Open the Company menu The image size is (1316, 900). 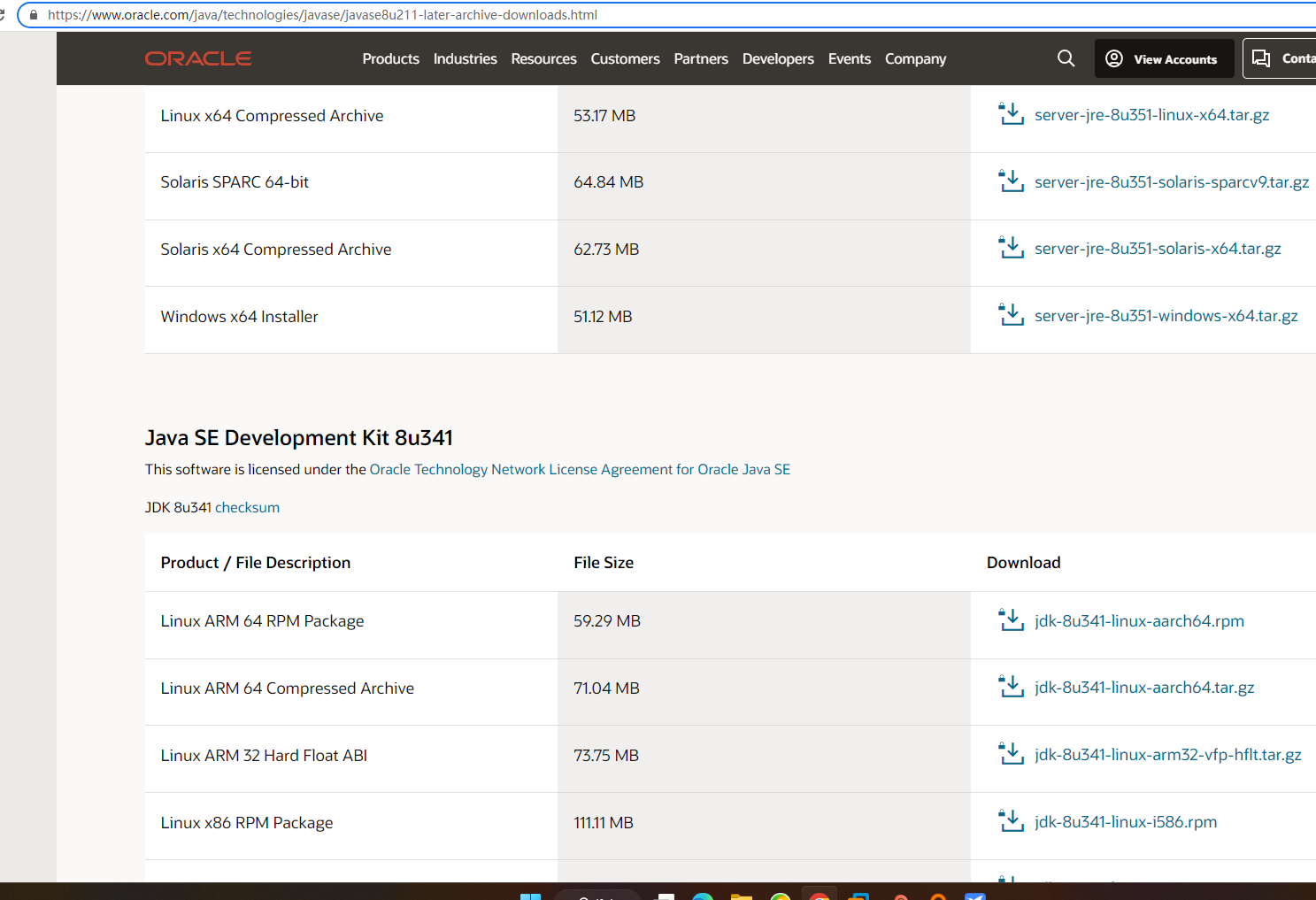(915, 58)
